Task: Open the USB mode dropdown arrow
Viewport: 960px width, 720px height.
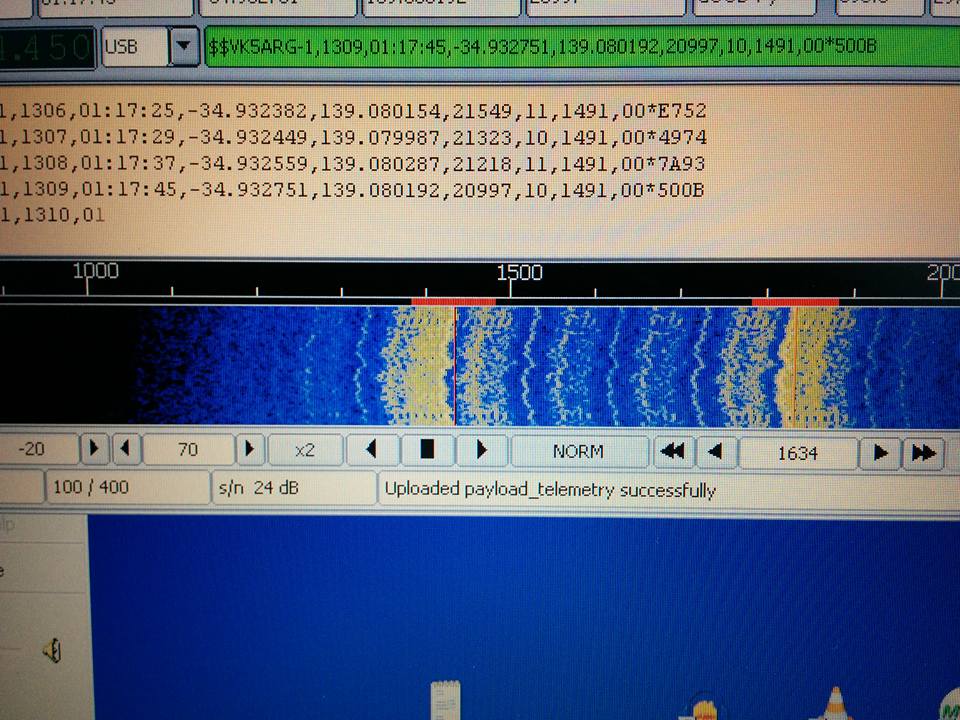Action: click(184, 46)
